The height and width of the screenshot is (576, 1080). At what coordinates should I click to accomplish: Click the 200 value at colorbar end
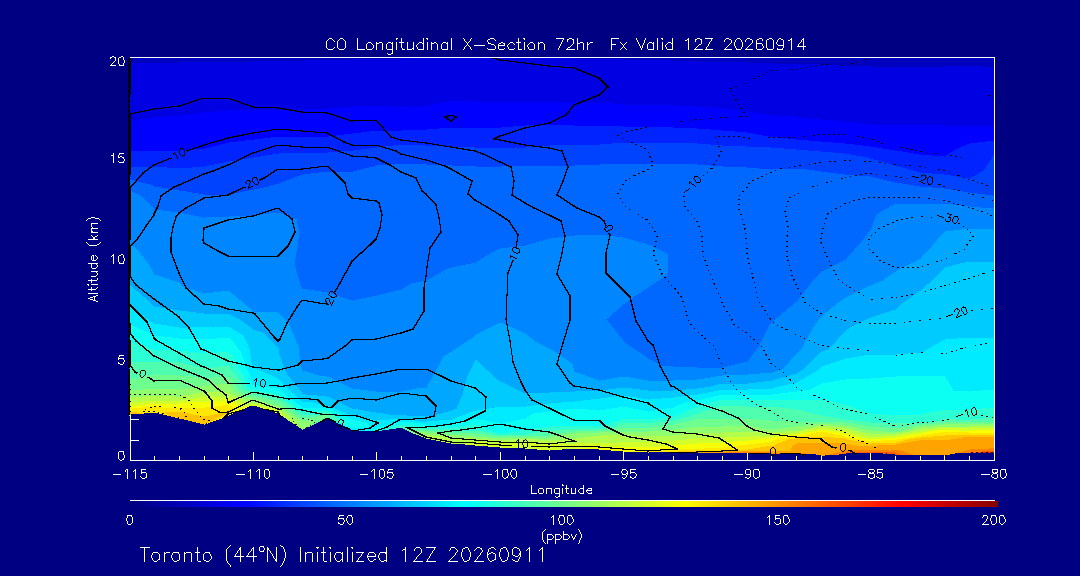click(993, 520)
